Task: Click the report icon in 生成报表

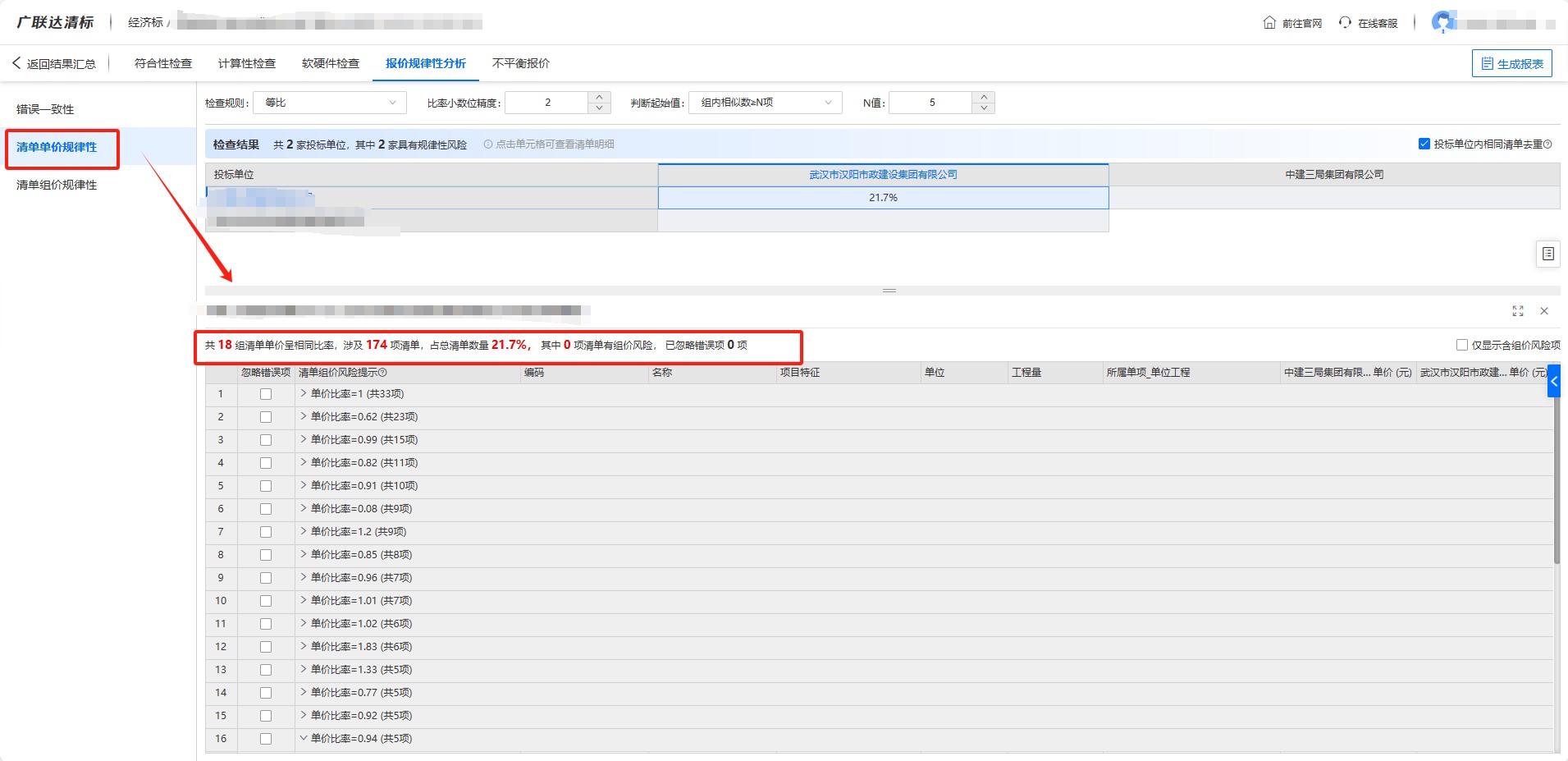Action: tap(1487, 63)
